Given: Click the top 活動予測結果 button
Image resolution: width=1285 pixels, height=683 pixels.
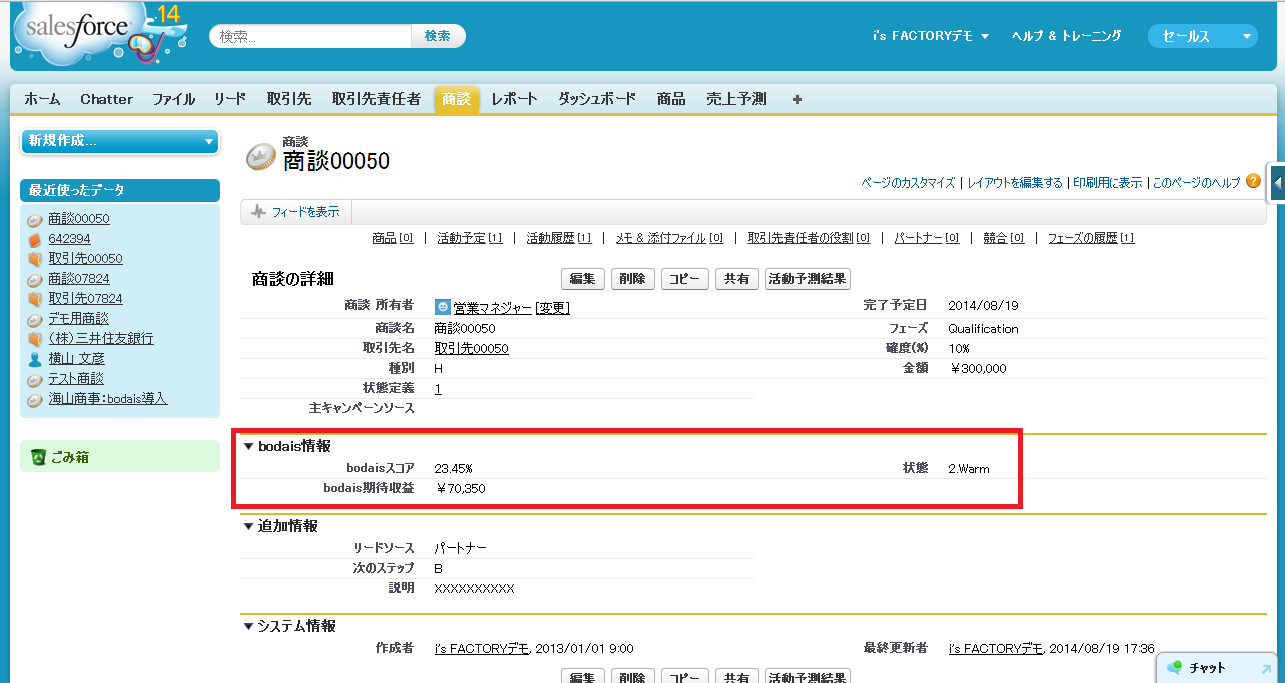Looking at the screenshot, I should point(808,279).
